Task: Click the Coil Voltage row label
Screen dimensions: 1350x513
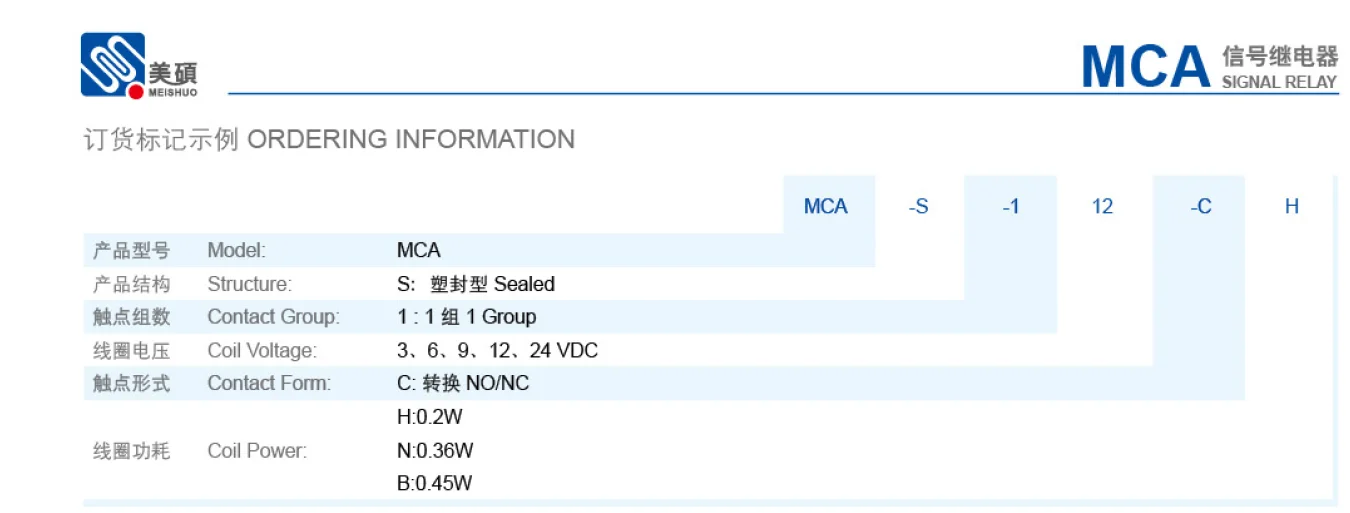Action: pyautogui.click(x=262, y=351)
